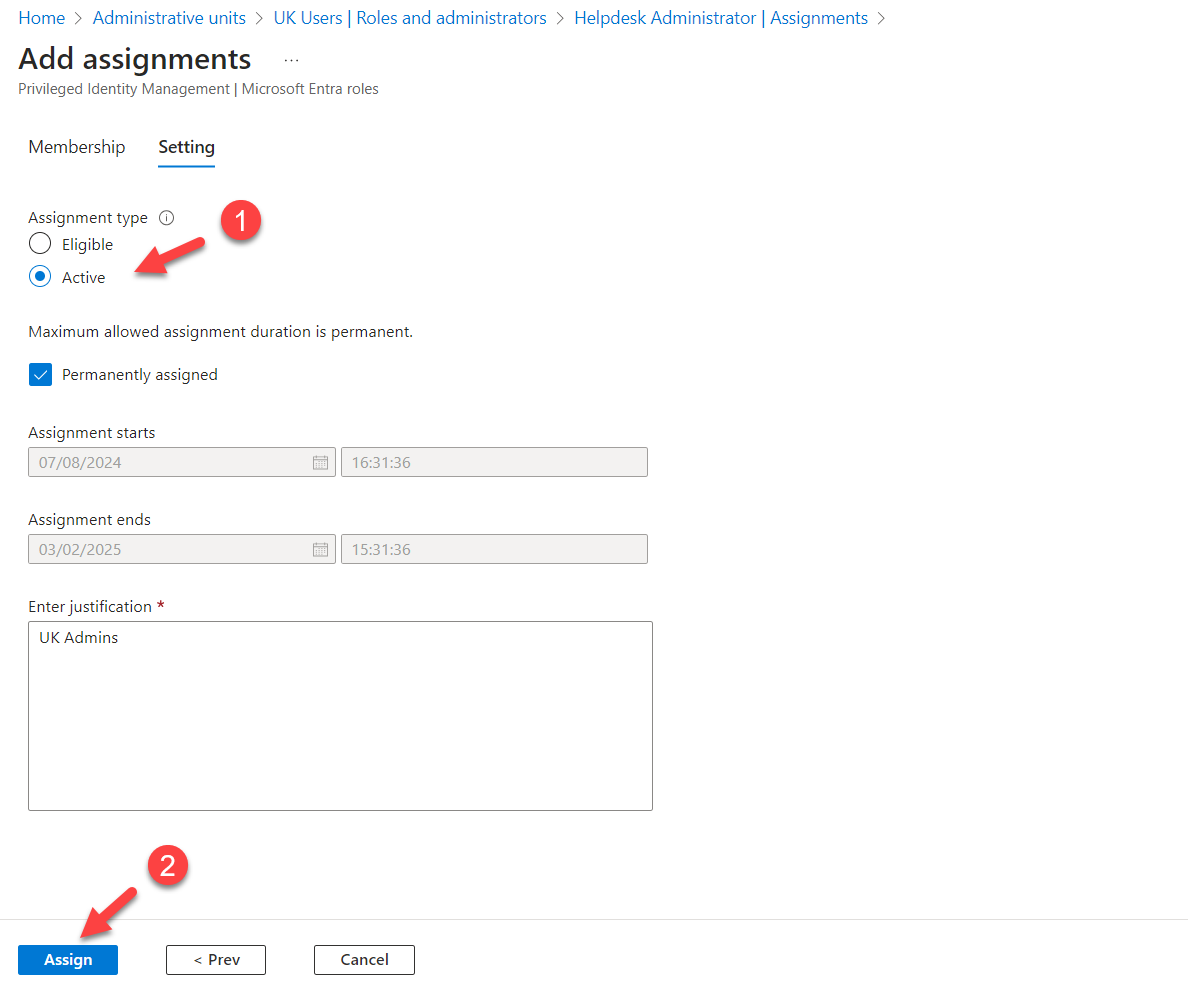
Task: Click the Prev button
Action: (x=215, y=959)
